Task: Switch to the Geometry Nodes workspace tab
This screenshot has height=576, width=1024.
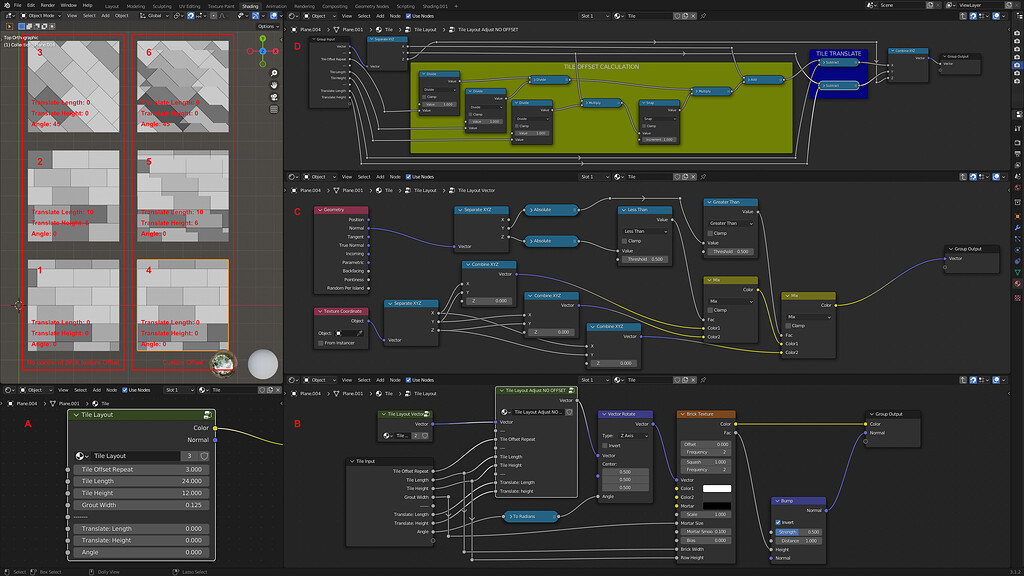Action: 372,6
